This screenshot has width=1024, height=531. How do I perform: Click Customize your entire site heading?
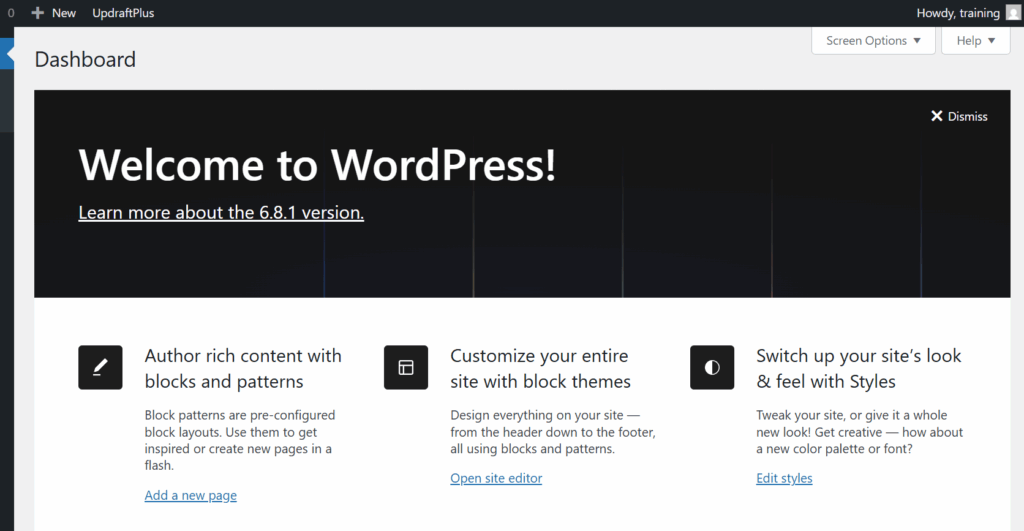point(541,368)
